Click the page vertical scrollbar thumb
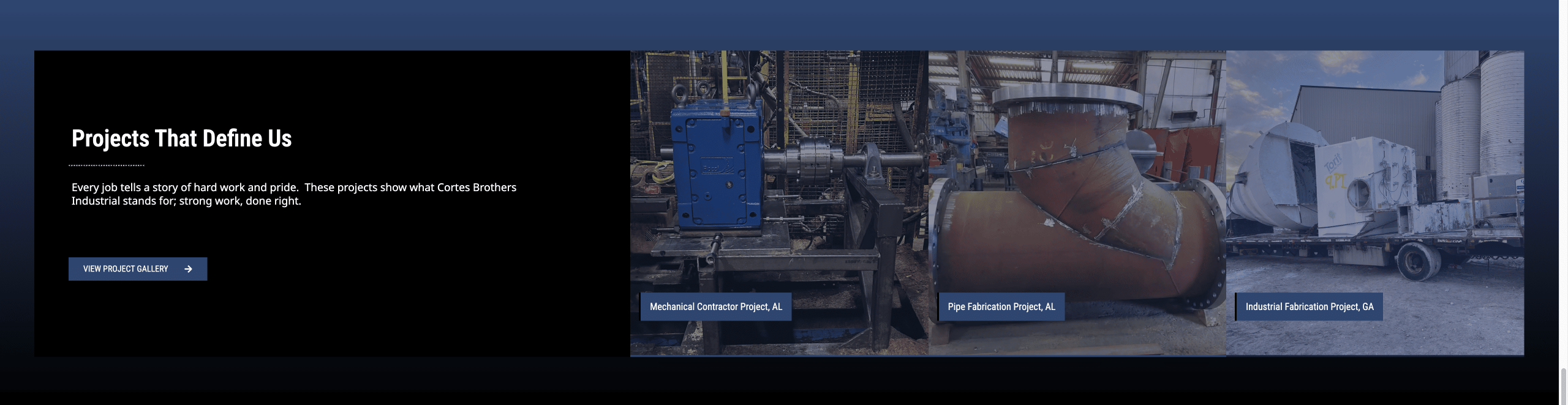The image size is (1568, 405). 1563,386
